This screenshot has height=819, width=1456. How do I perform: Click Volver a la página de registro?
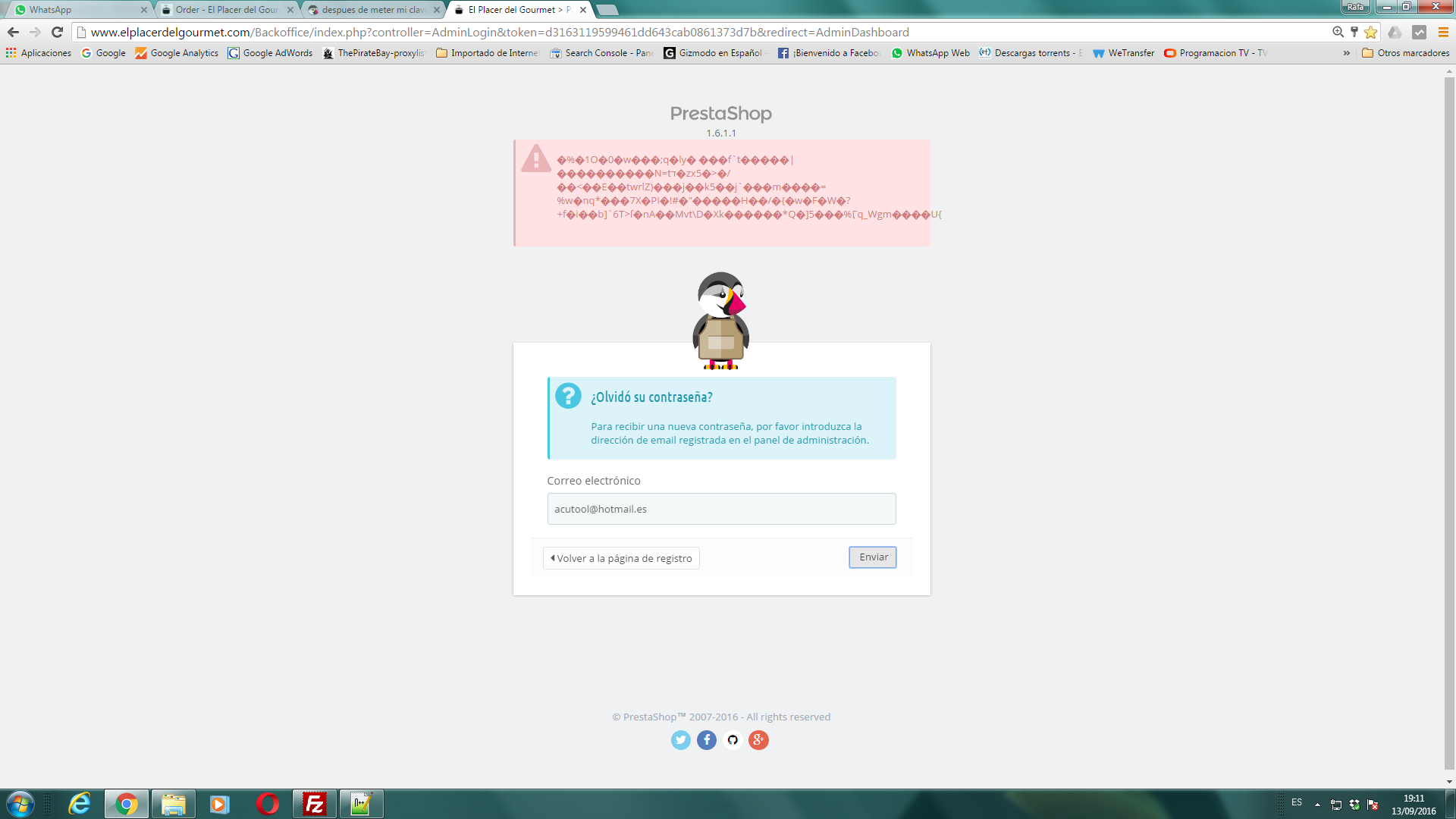pos(621,558)
